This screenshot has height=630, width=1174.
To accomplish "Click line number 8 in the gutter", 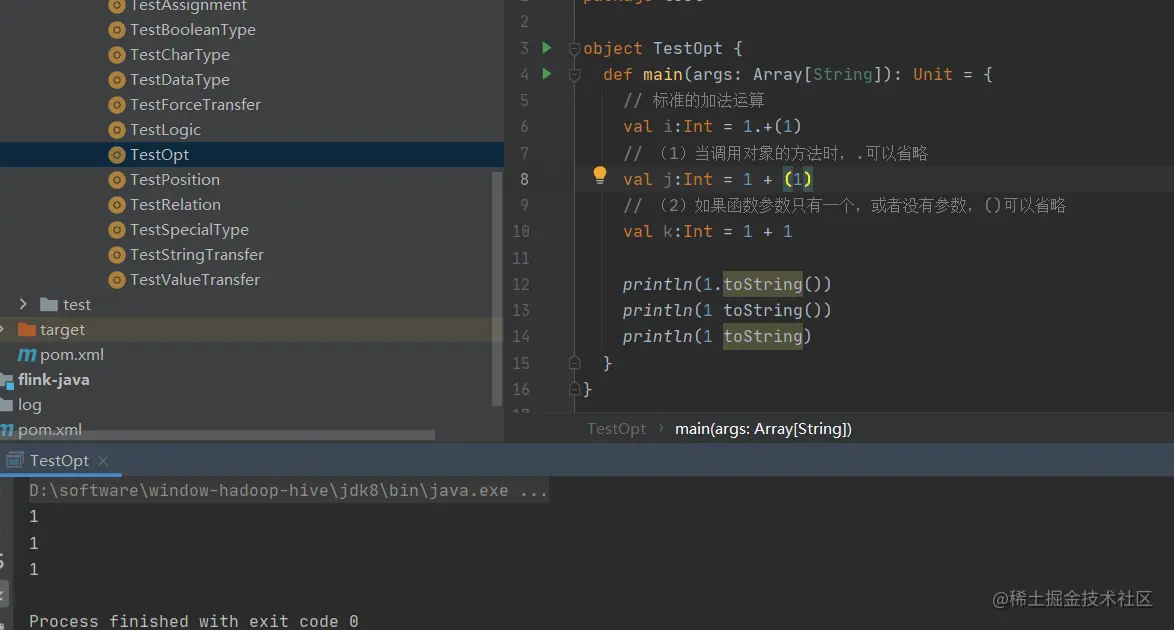I will click(524, 179).
